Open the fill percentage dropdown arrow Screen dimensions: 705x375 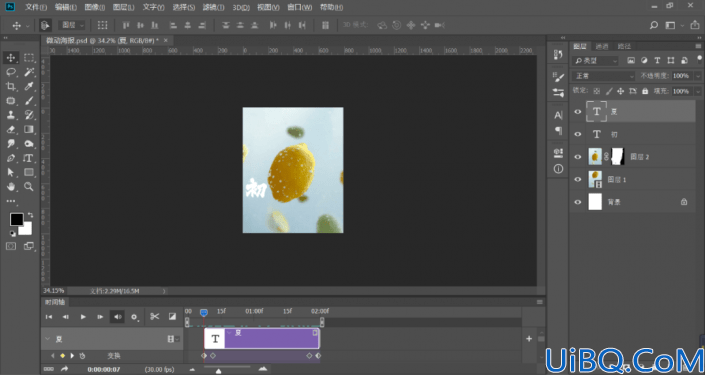pos(698,91)
